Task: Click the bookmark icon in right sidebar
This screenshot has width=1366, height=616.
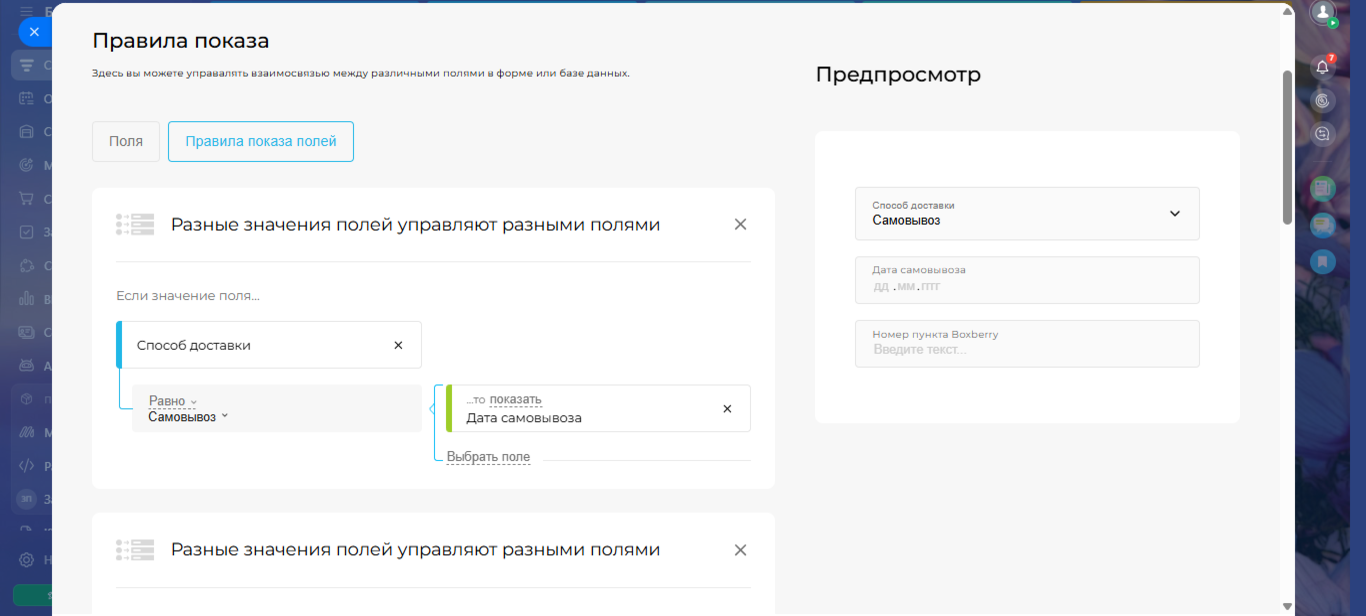Action: pos(1322,262)
